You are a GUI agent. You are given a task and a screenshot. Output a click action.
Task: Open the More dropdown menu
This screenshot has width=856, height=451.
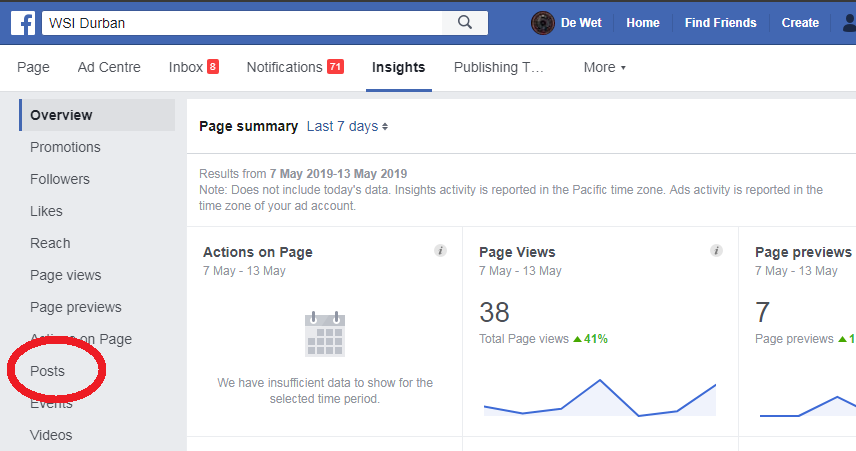coord(604,67)
